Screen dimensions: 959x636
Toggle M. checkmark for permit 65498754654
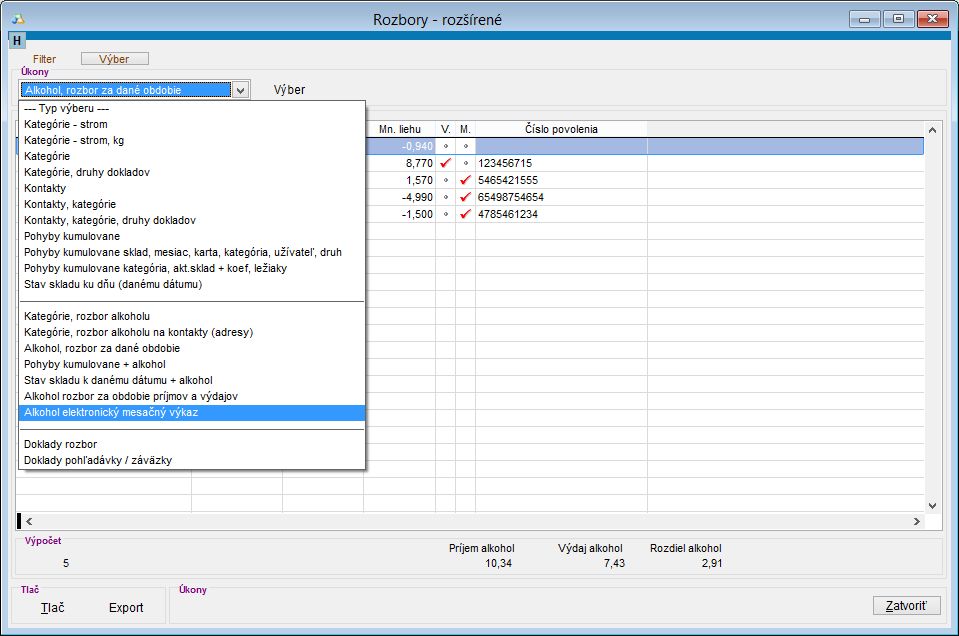tap(465, 197)
